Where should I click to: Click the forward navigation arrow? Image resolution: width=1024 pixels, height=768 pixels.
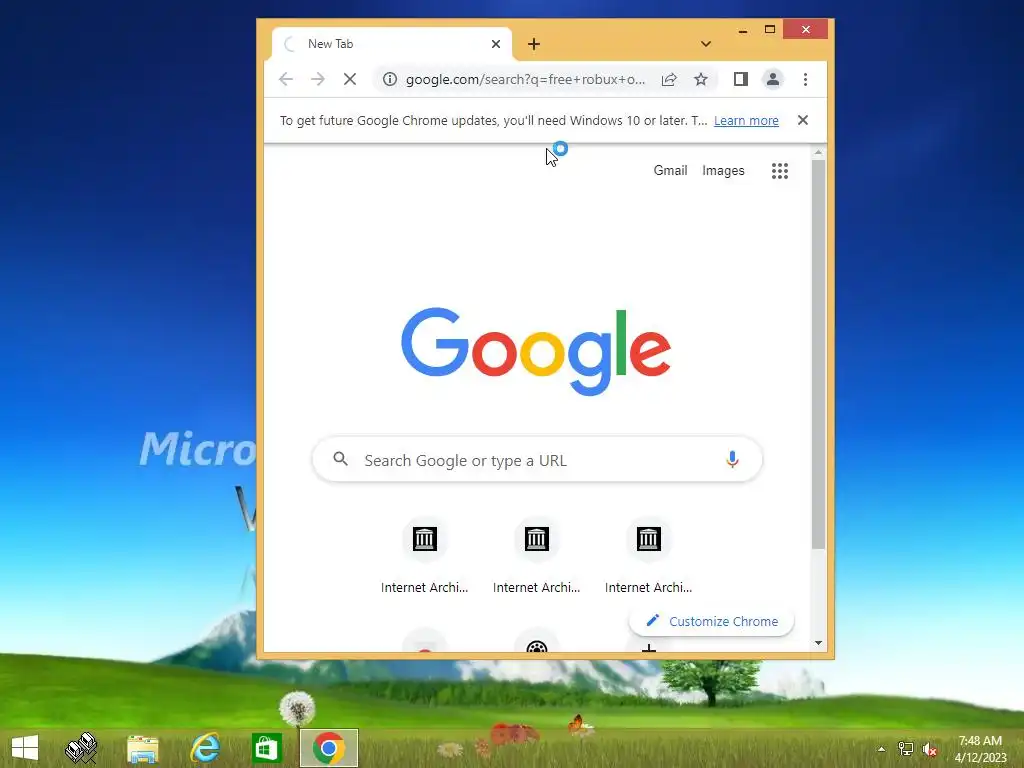tap(318, 80)
